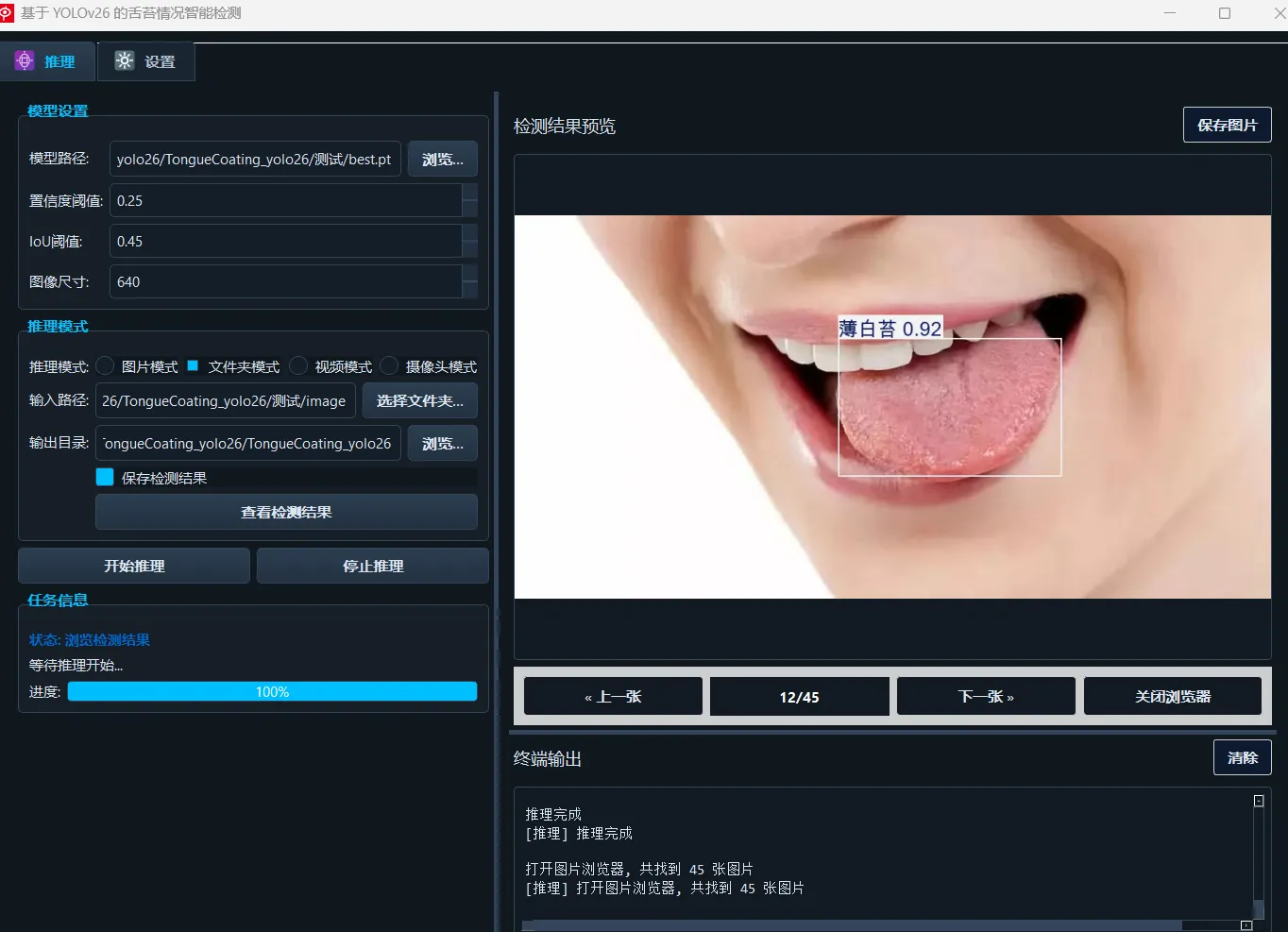Increase the IoU阈值 spinner up arrow
Image resolution: width=1288 pixels, height=932 pixels.
(x=470, y=232)
